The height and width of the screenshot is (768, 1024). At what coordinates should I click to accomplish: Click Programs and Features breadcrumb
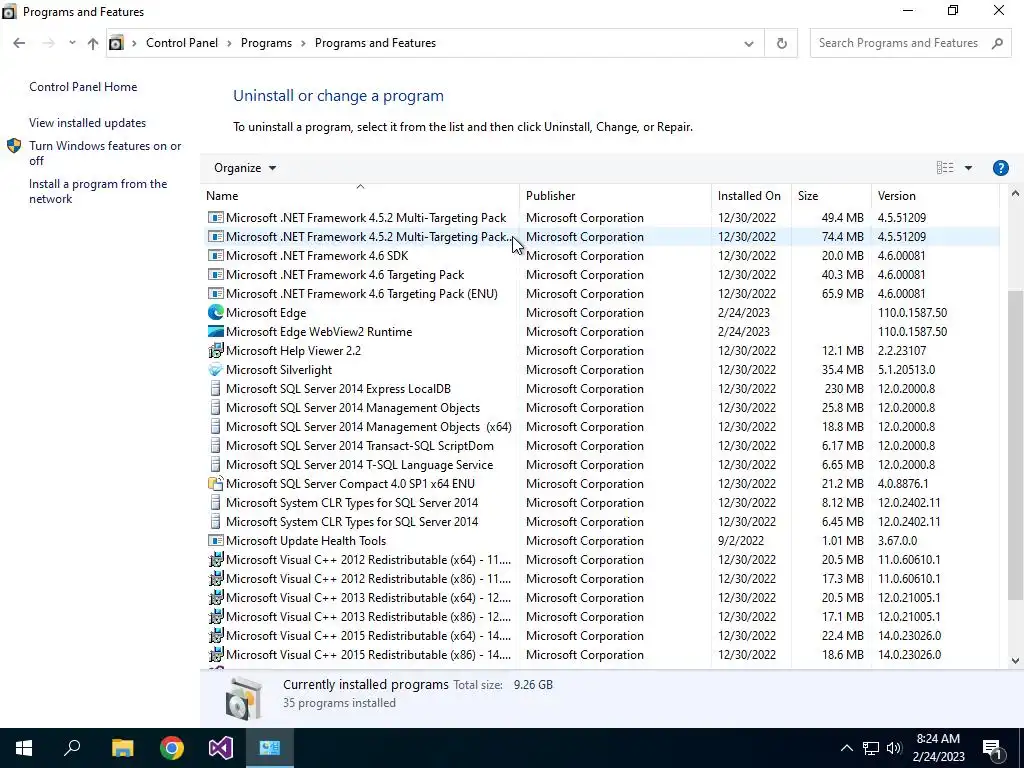click(376, 43)
